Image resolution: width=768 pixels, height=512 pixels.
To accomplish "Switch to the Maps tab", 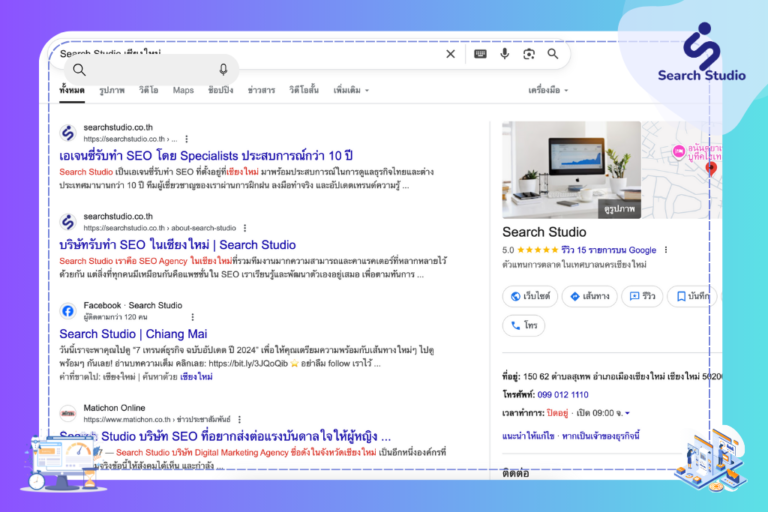I will (183, 90).
